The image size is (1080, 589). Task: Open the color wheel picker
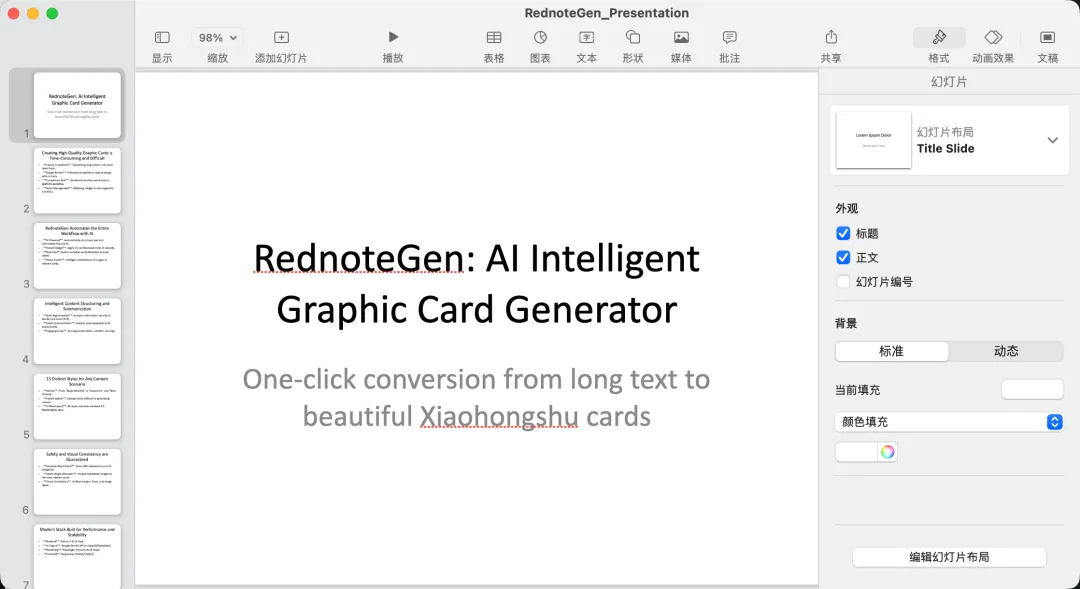887,452
